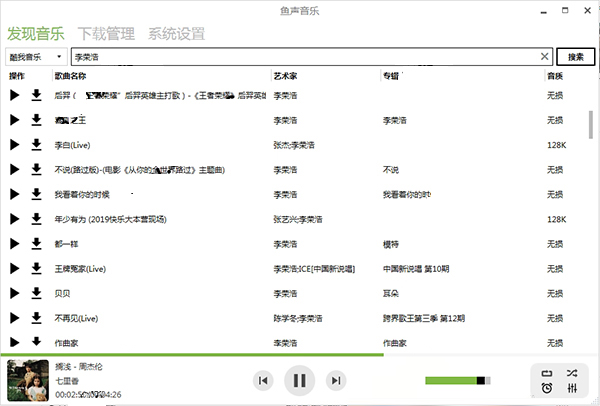
Task: Download the song 贝贝
Action: [36, 293]
